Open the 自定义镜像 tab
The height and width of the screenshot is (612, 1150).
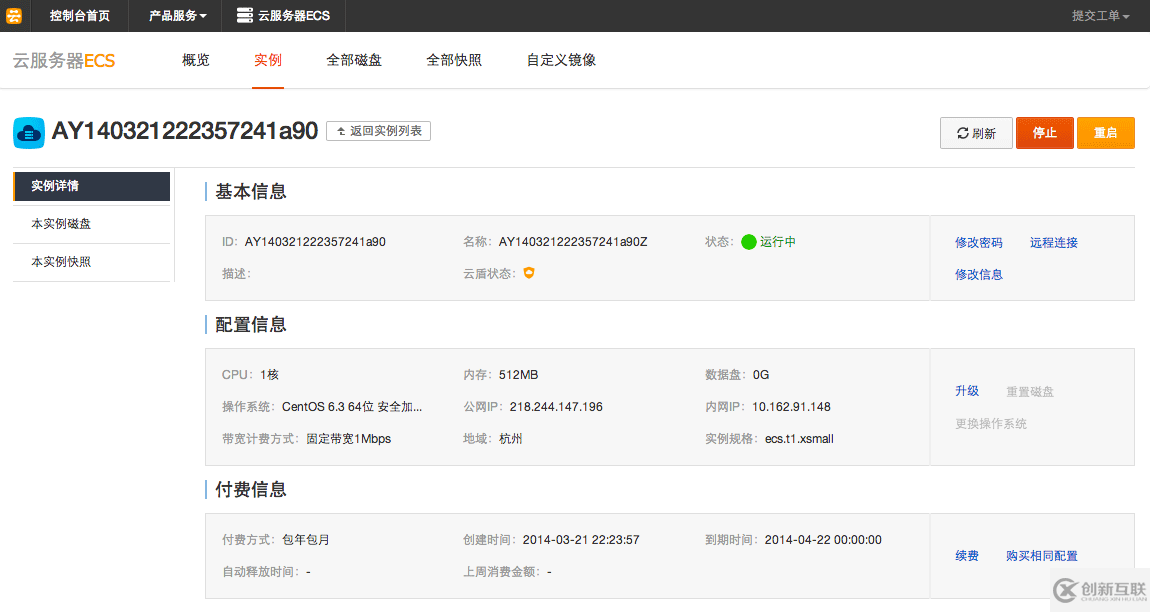(561, 60)
